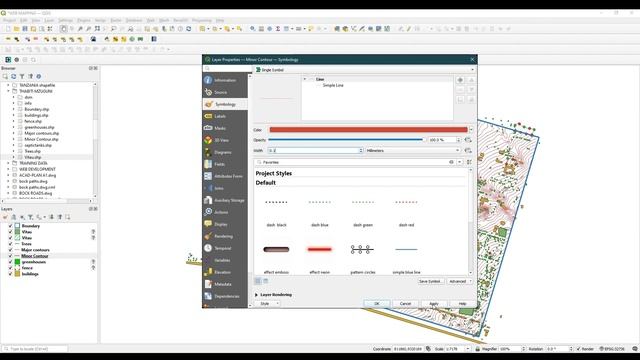
Task: Toggle visibility of Boundary layer
Action: point(10,226)
